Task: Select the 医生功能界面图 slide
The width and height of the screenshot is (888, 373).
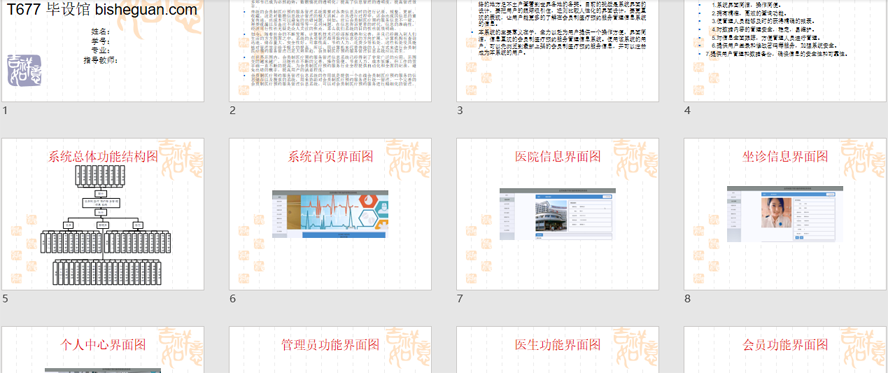Action: tap(558, 349)
